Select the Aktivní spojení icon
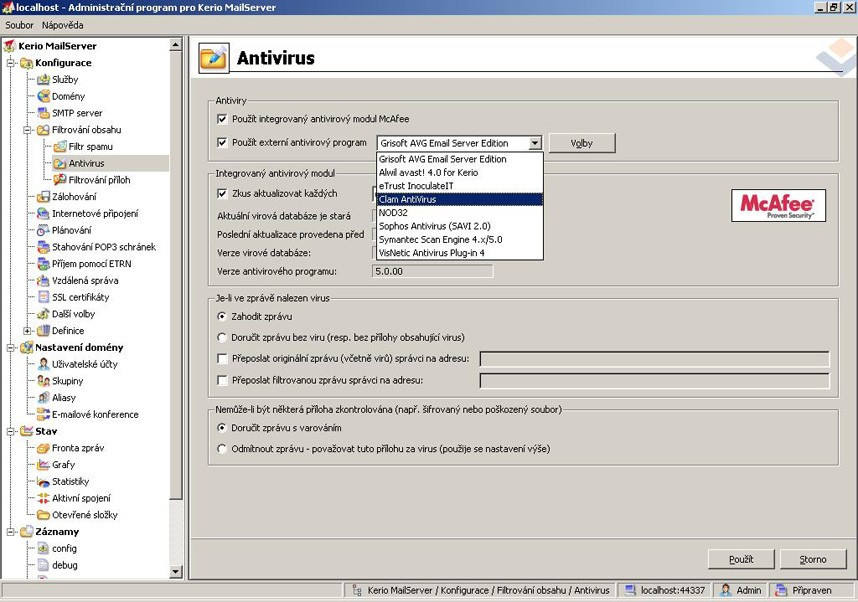 coord(43,499)
